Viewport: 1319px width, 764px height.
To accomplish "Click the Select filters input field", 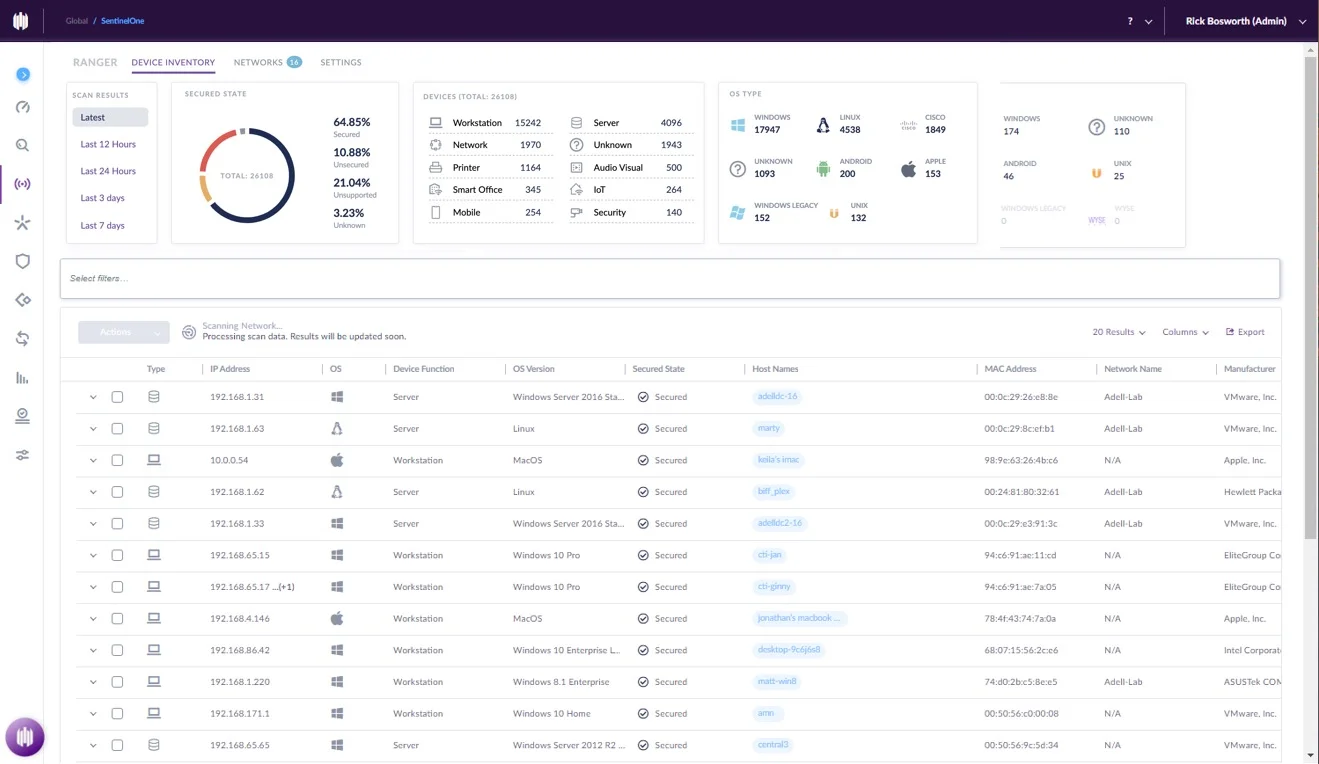I will pos(670,279).
